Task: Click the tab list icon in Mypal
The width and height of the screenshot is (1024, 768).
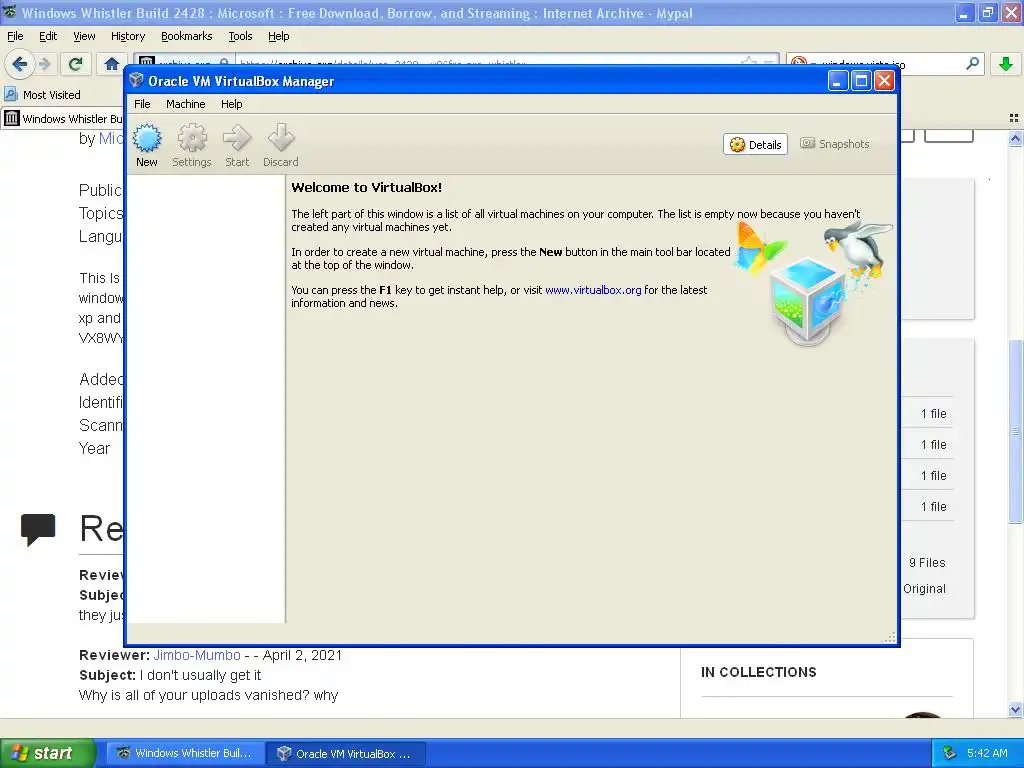Action: [1014, 118]
